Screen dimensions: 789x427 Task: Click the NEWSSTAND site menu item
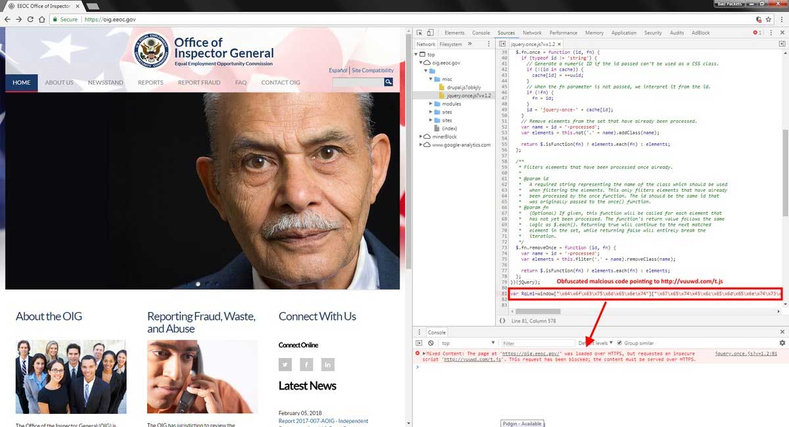tap(105, 82)
